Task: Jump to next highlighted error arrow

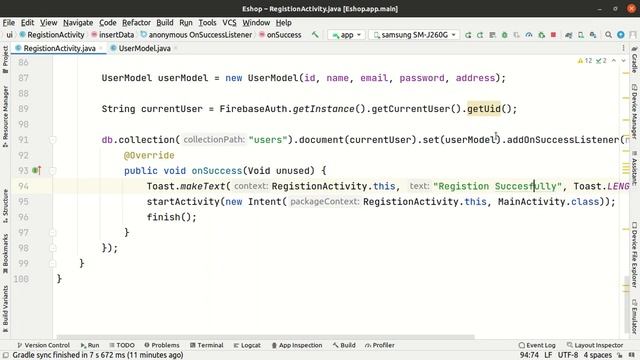Action: [x=623, y=61]
